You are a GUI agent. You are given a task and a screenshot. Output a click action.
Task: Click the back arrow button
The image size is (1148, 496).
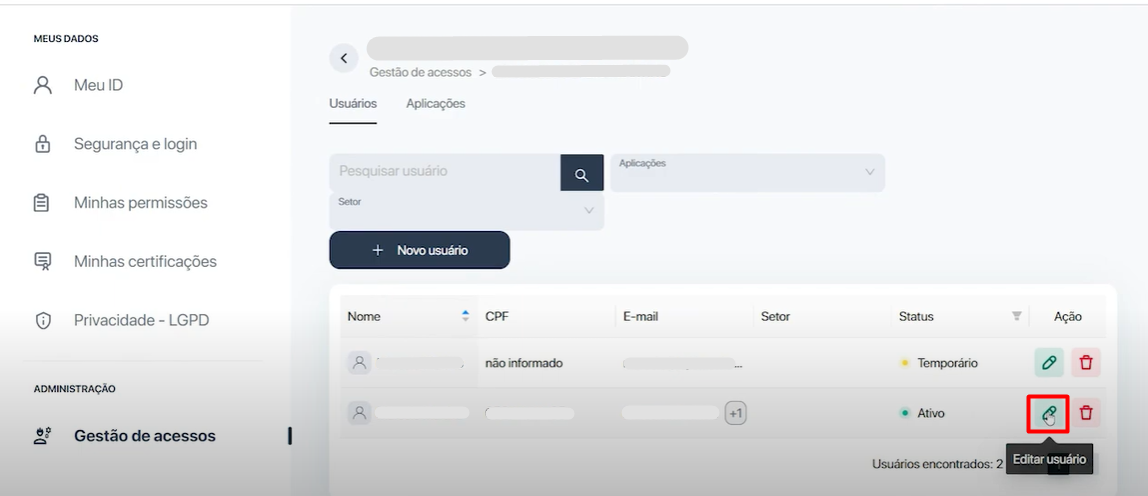tap(343, 58)
